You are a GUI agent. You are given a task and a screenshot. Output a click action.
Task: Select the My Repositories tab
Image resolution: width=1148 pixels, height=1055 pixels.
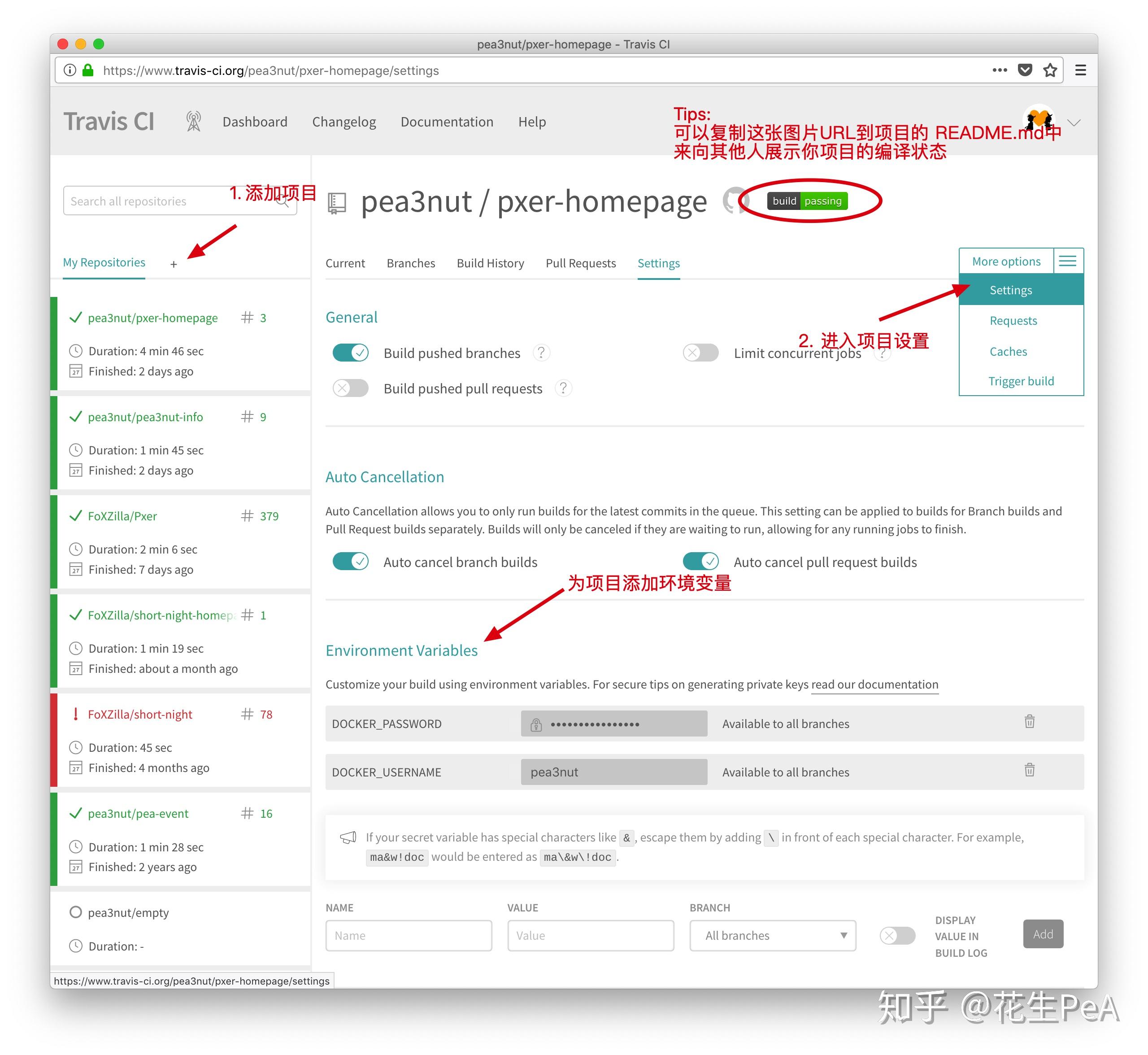coord(104,262)
